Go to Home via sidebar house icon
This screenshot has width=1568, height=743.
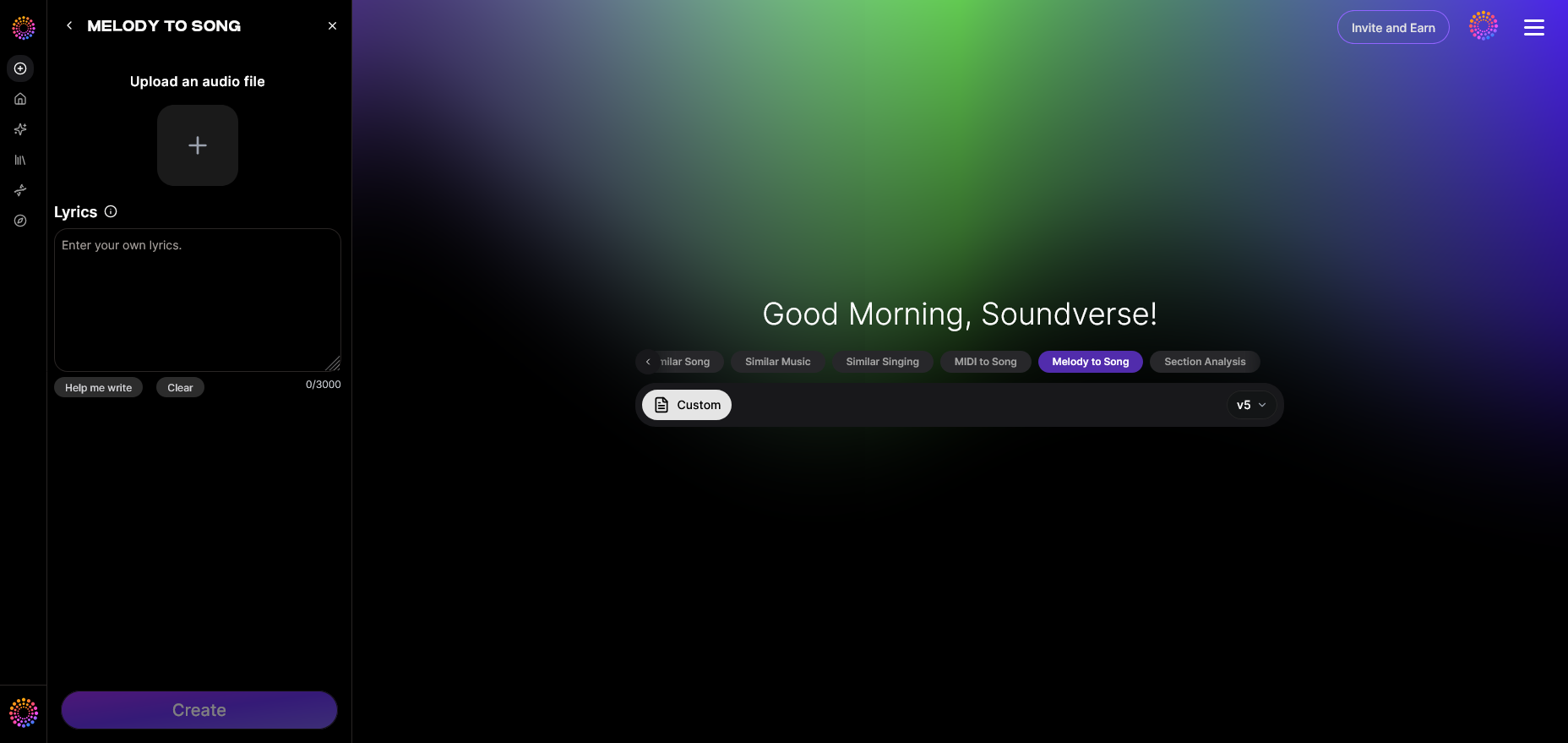click(x=20, y=99)
